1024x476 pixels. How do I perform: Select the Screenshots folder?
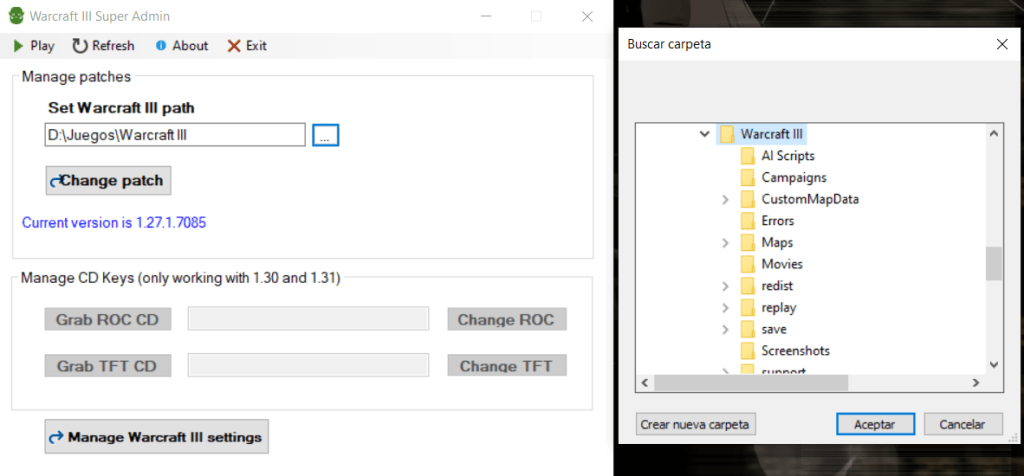pyautogui.click(x=795, y=351)
